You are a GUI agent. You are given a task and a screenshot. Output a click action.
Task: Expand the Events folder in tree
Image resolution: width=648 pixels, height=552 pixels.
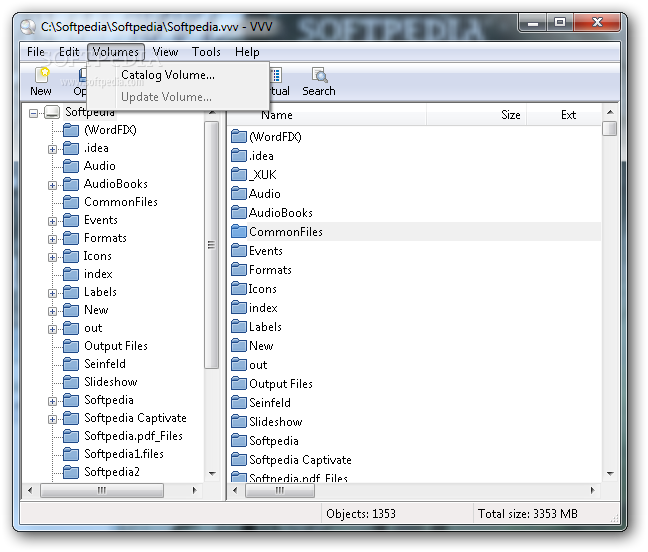click(x=52, y=221)
